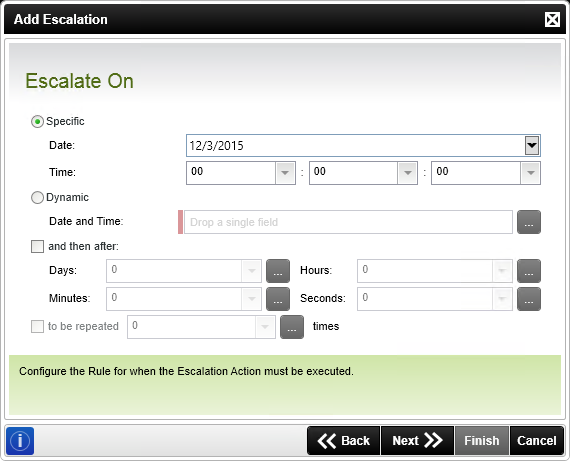Click the Days value field

pyautogui.click(x=174, y=271)
